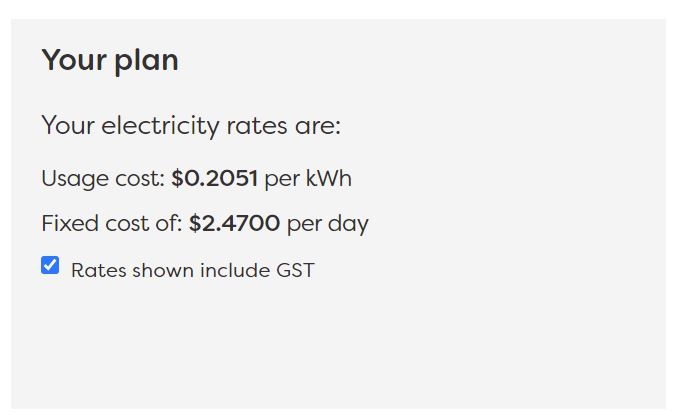This screenshot has width=674, height=419.
Task: Click the 'per kWh' unit text
Action: [x=308, y=178]
